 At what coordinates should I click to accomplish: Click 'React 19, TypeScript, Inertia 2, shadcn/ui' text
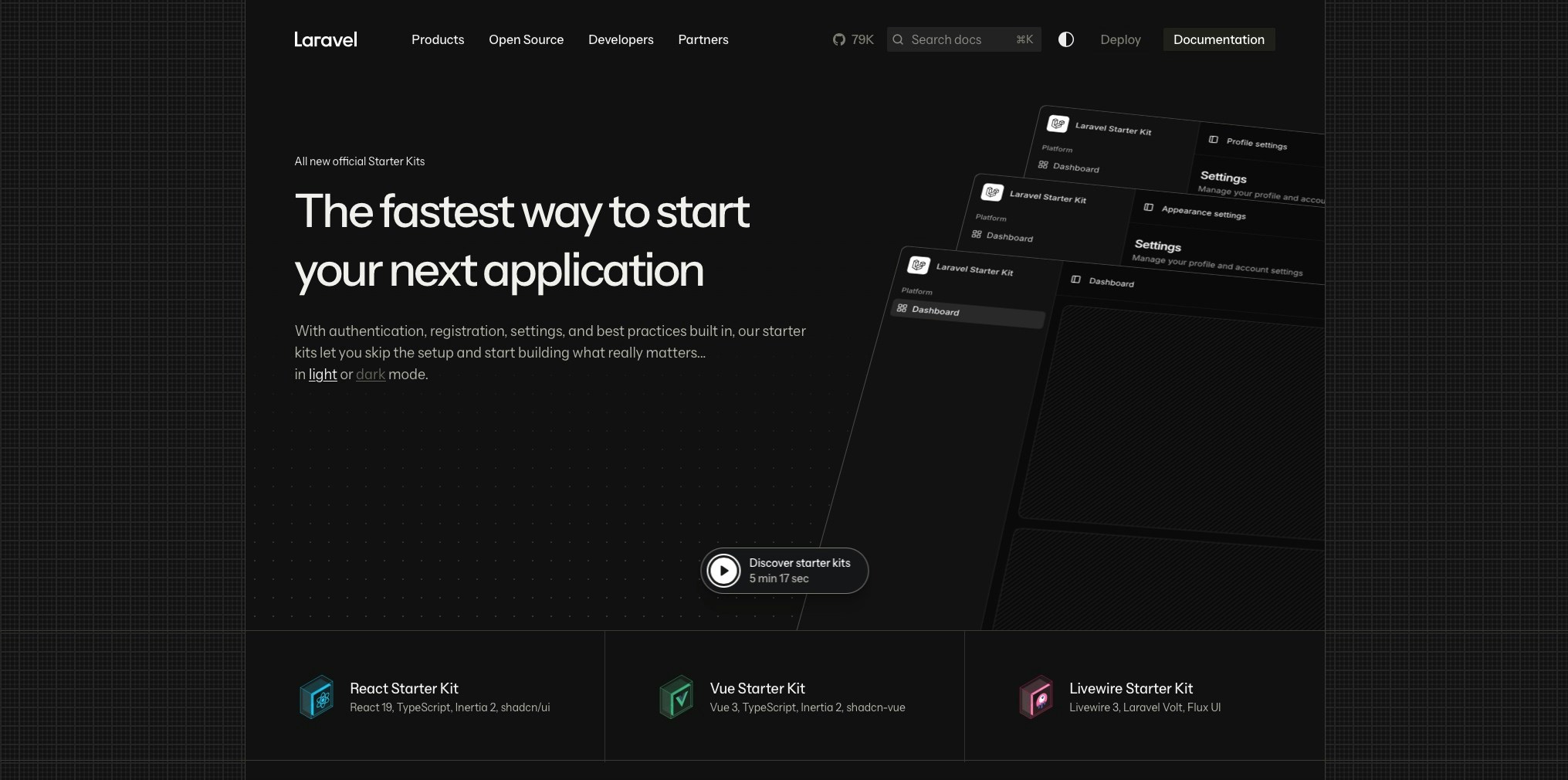tap(450, 707)
